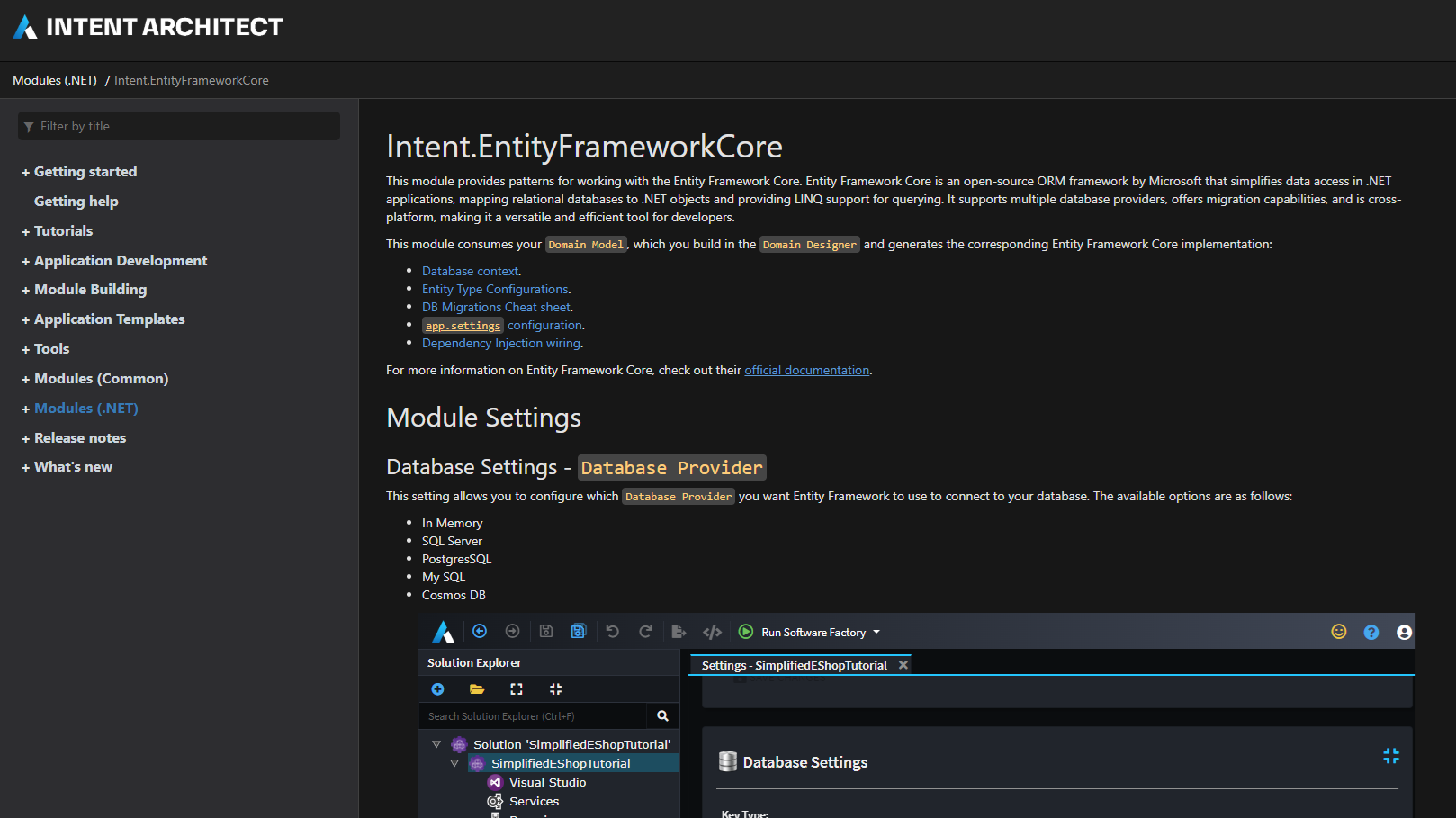Image resolution: width=1456 pixels, height=818 pixels.
Task: Click forward arrow in embedded toolbar
Action: [512, 632]
